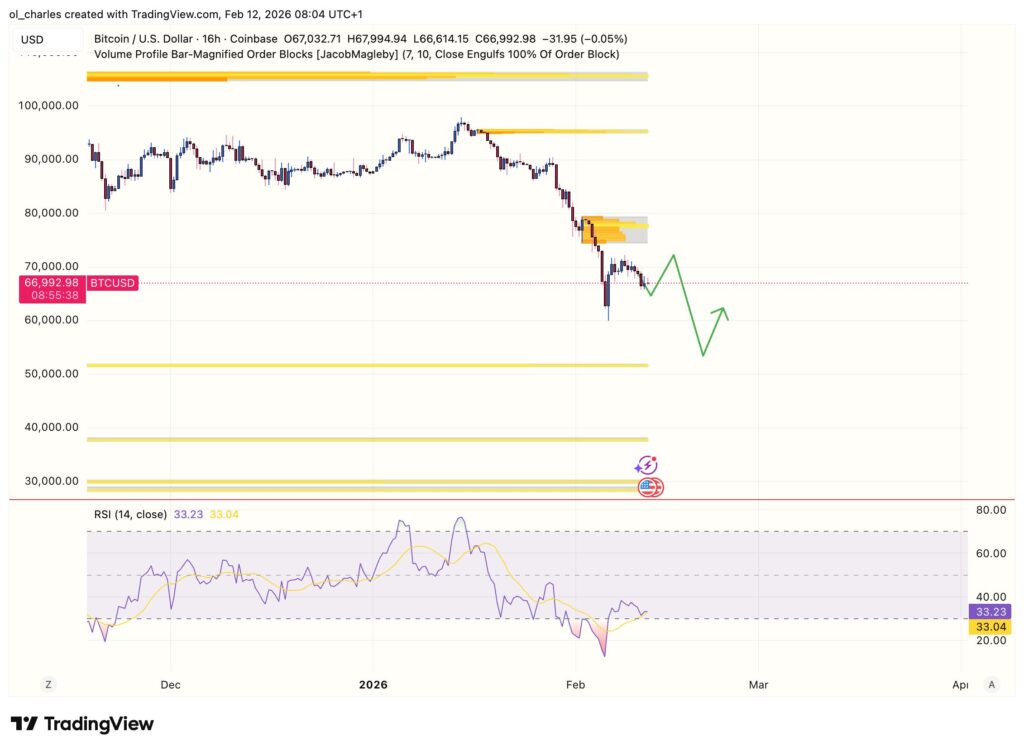Toggle the USD currency unit button
Screen dimensions: 1024x751
click(x=33, y=38)
